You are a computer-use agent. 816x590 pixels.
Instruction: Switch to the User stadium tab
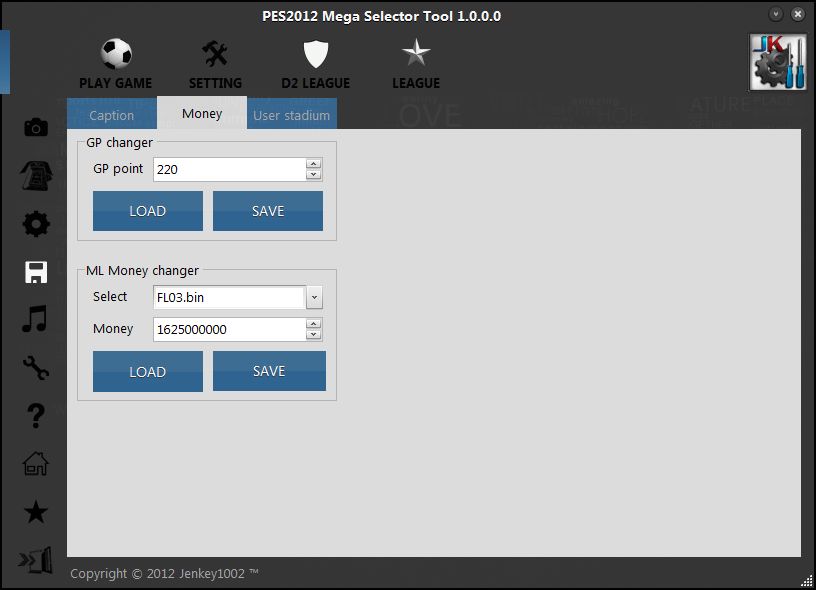[291, 115]
